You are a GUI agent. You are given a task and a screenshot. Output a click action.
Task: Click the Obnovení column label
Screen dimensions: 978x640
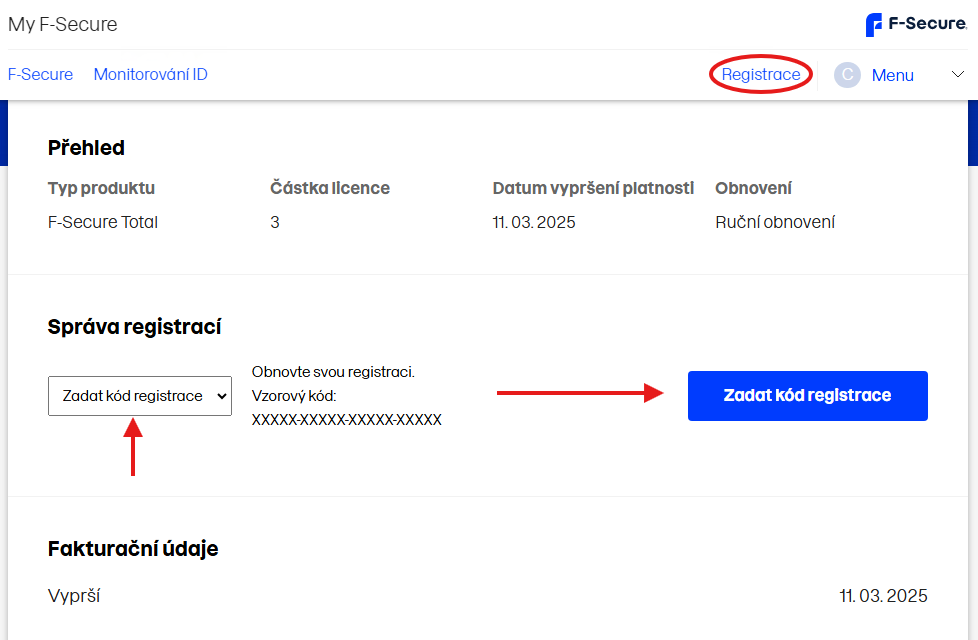[753, 188]
